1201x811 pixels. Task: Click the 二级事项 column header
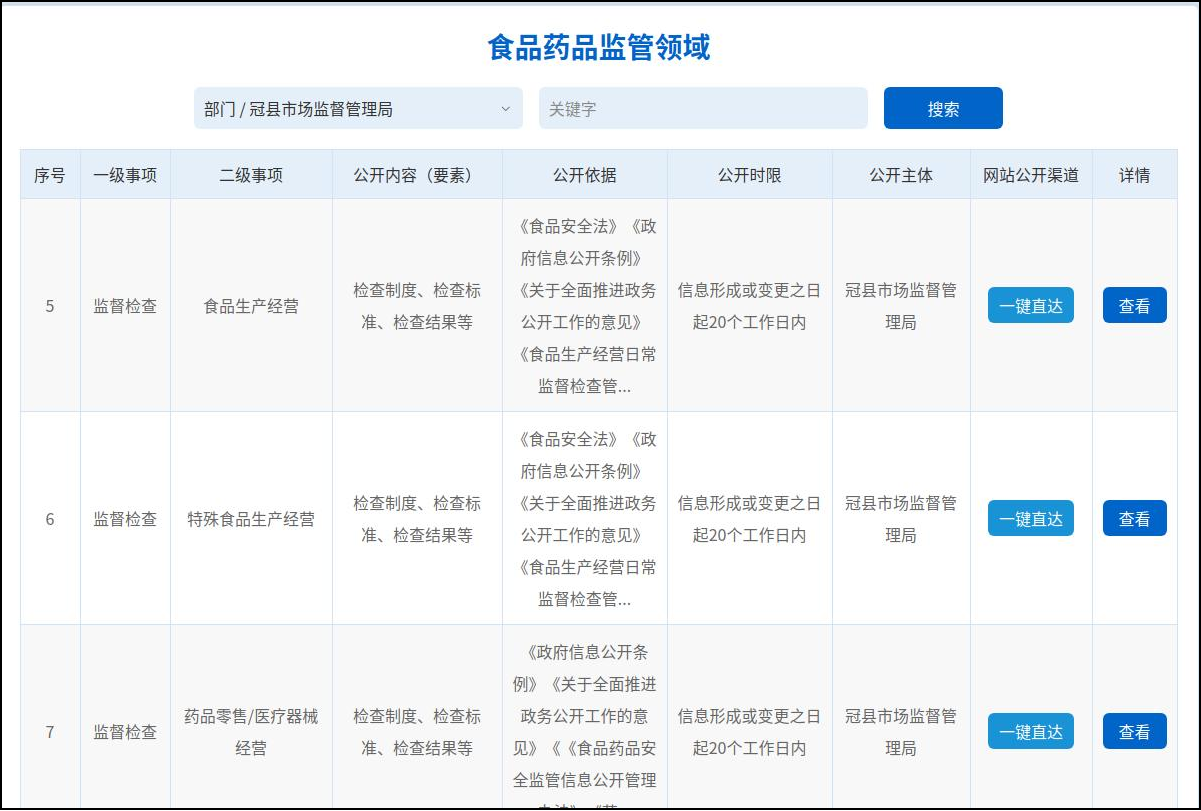251,175
